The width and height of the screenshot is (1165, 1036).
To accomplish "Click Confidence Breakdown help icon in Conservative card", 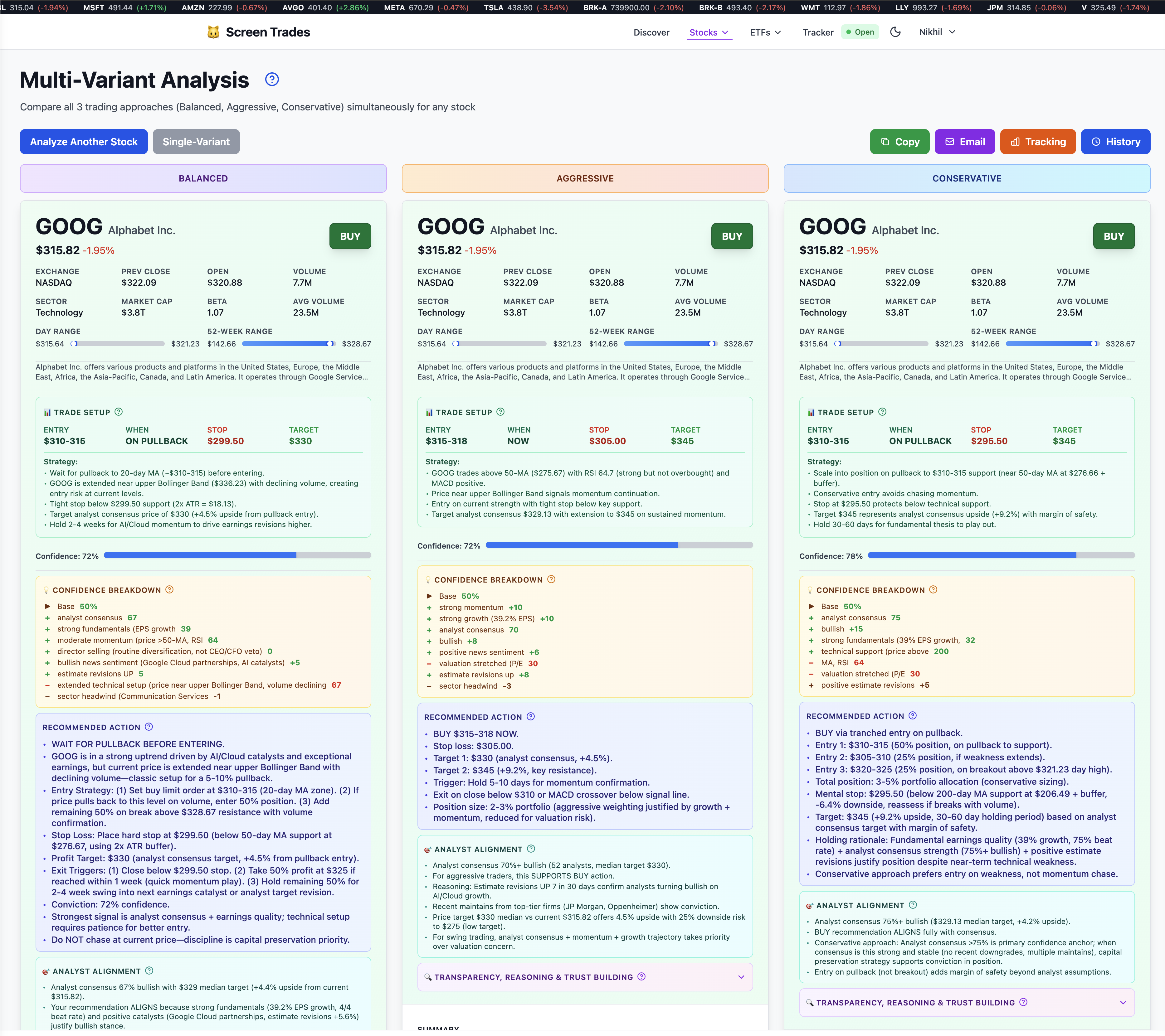I will point(933,590).
